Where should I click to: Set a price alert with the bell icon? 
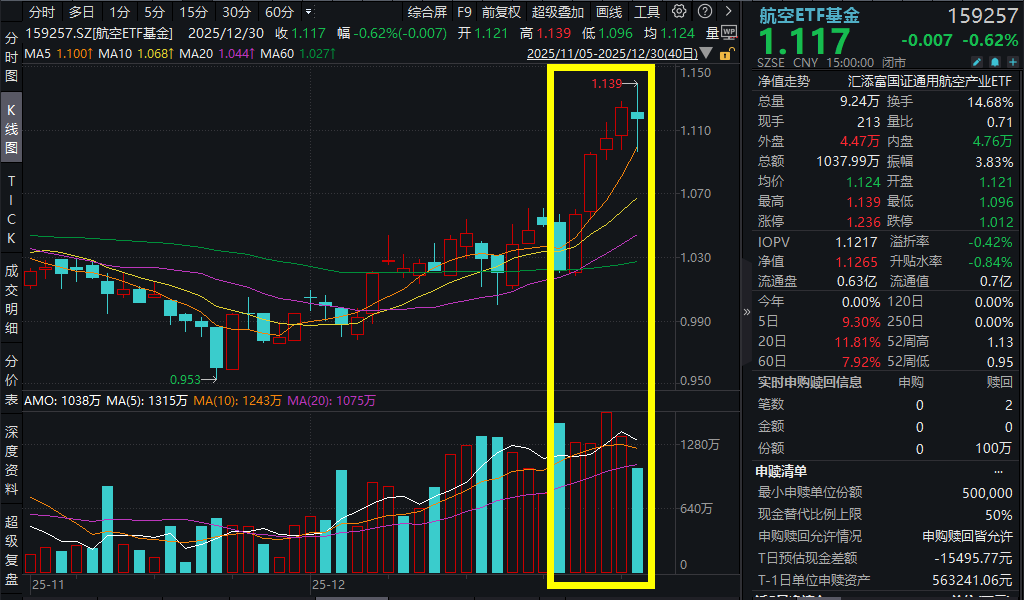[x=995, y=61]
